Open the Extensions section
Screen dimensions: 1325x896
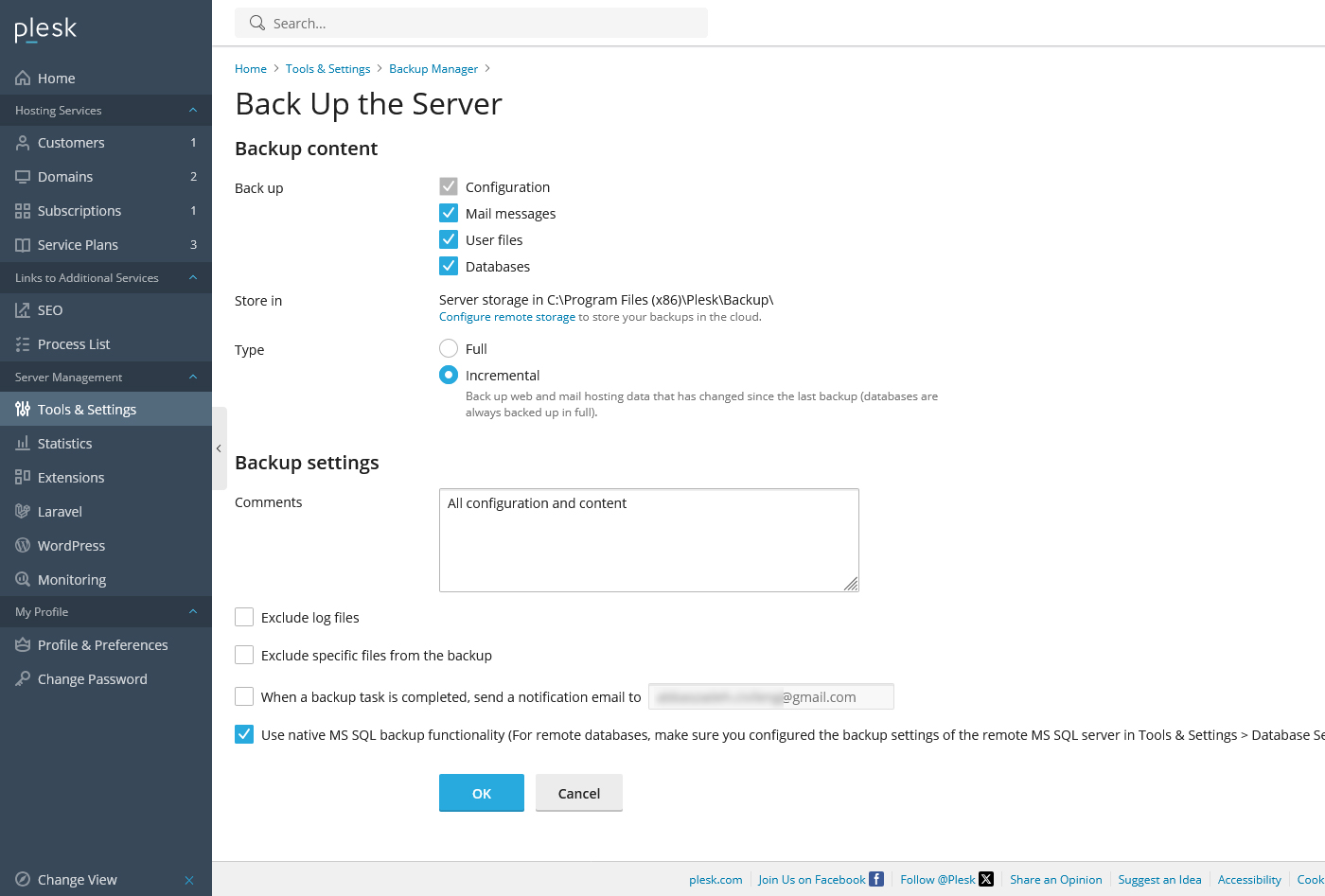point(70,477)
